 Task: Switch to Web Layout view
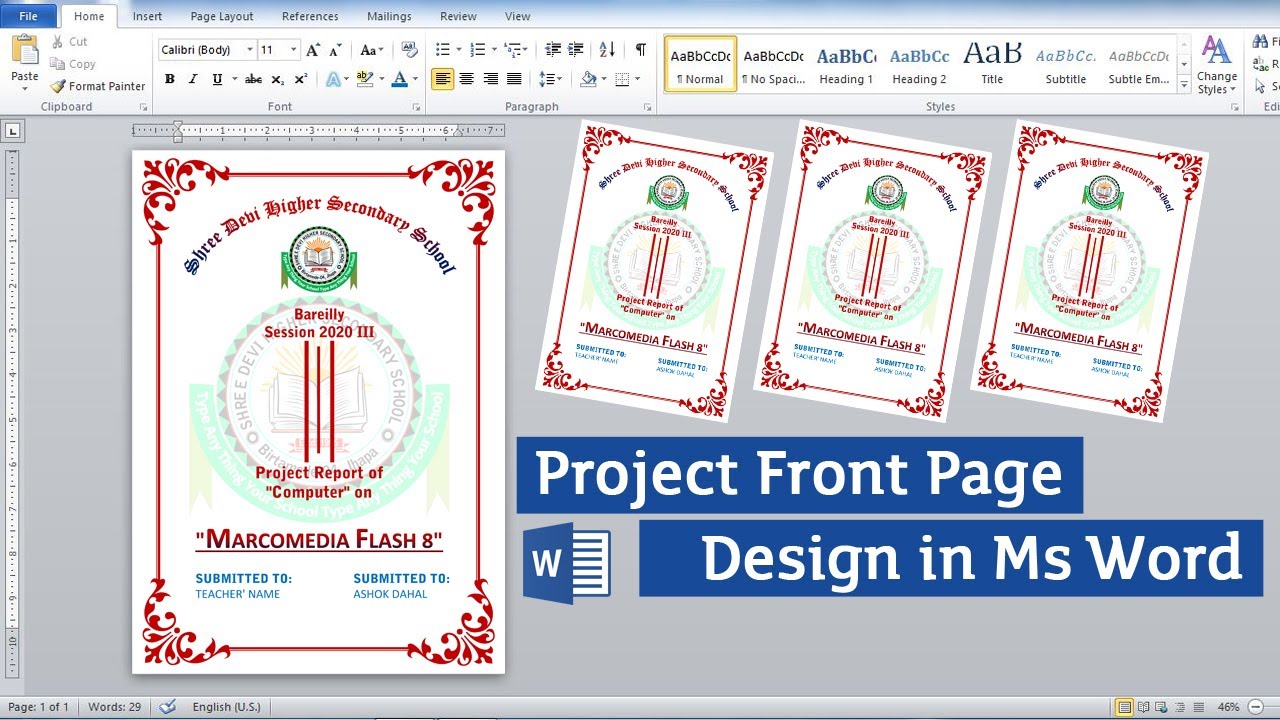[1162, 707]
